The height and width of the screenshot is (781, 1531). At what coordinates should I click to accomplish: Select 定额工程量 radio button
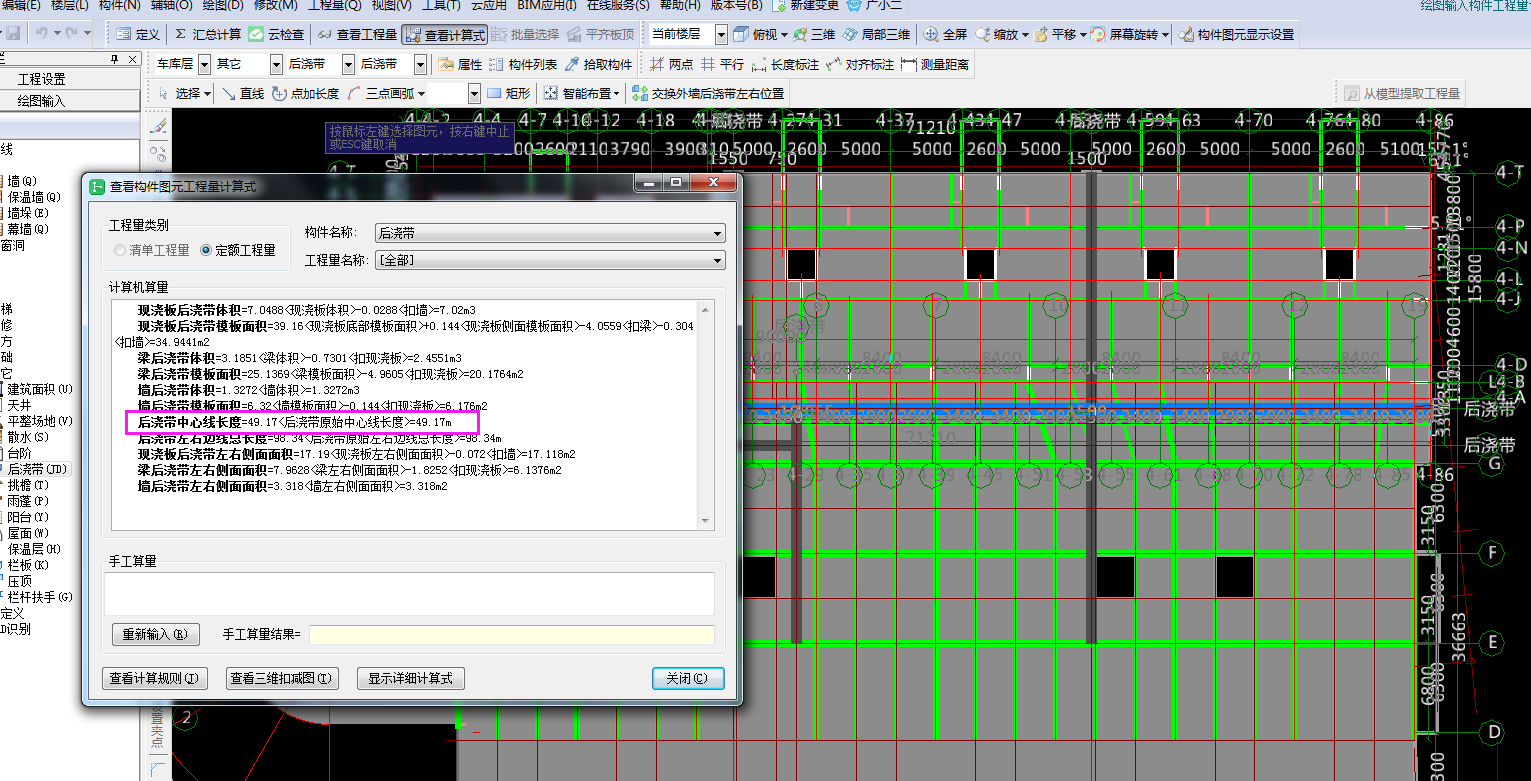point(239,250)
